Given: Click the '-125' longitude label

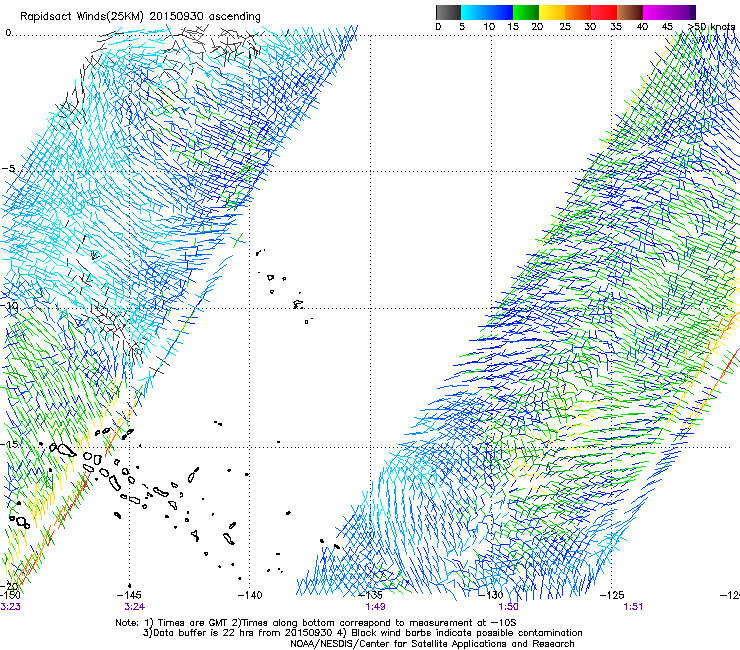Looking at the screenshot, I should [x=612, y=595].
